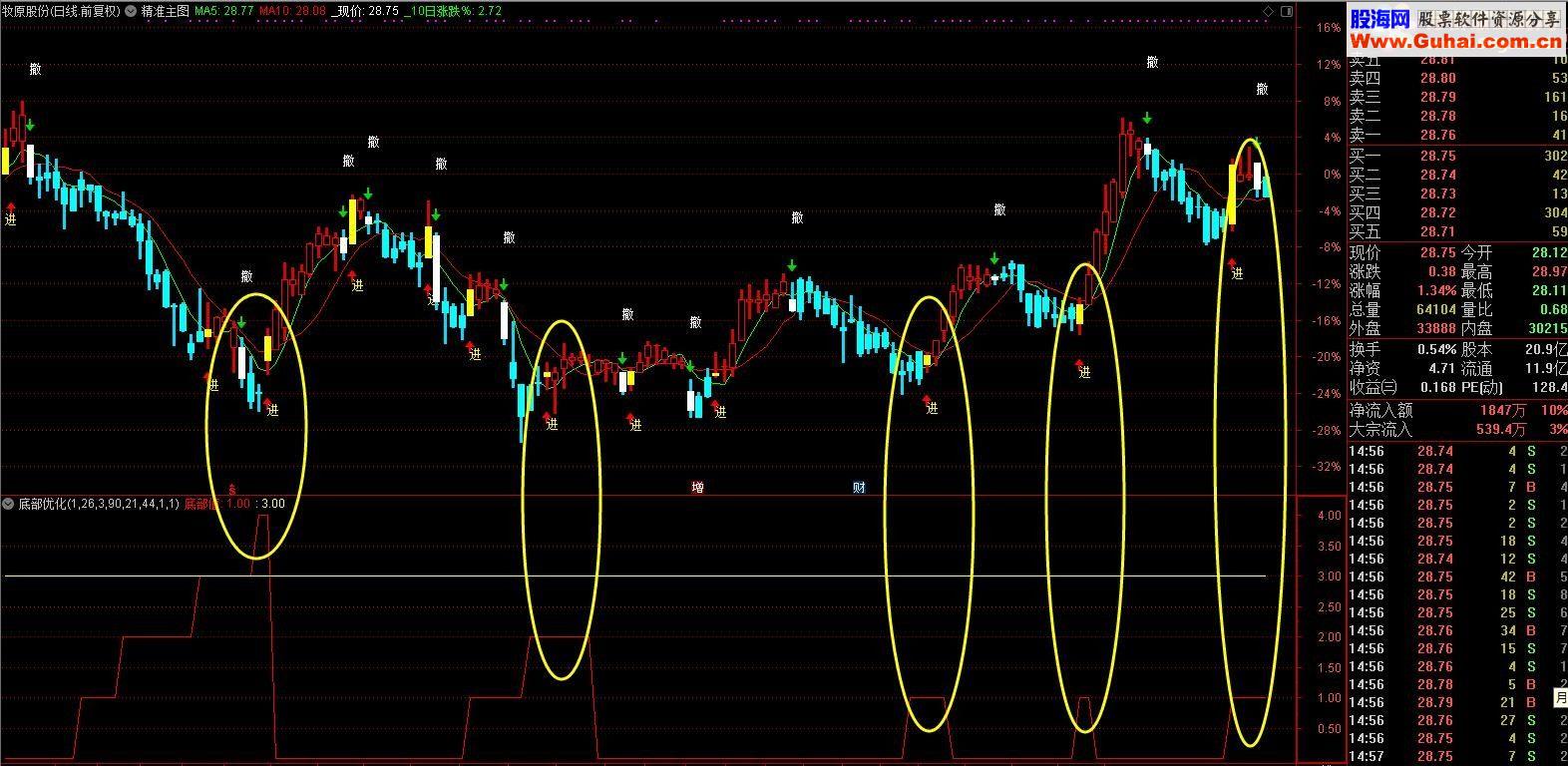Click the 内盘 30215 value
This screenshot has width=1568, height=766.
pos(1548,328)
